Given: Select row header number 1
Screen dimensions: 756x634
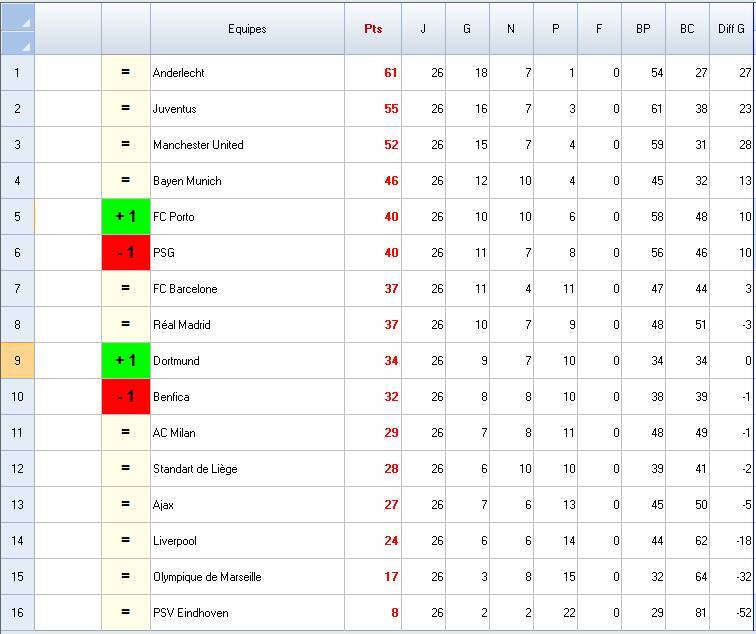Looking at the screenshot, I should pyautogui.click(x=17, y=73).
